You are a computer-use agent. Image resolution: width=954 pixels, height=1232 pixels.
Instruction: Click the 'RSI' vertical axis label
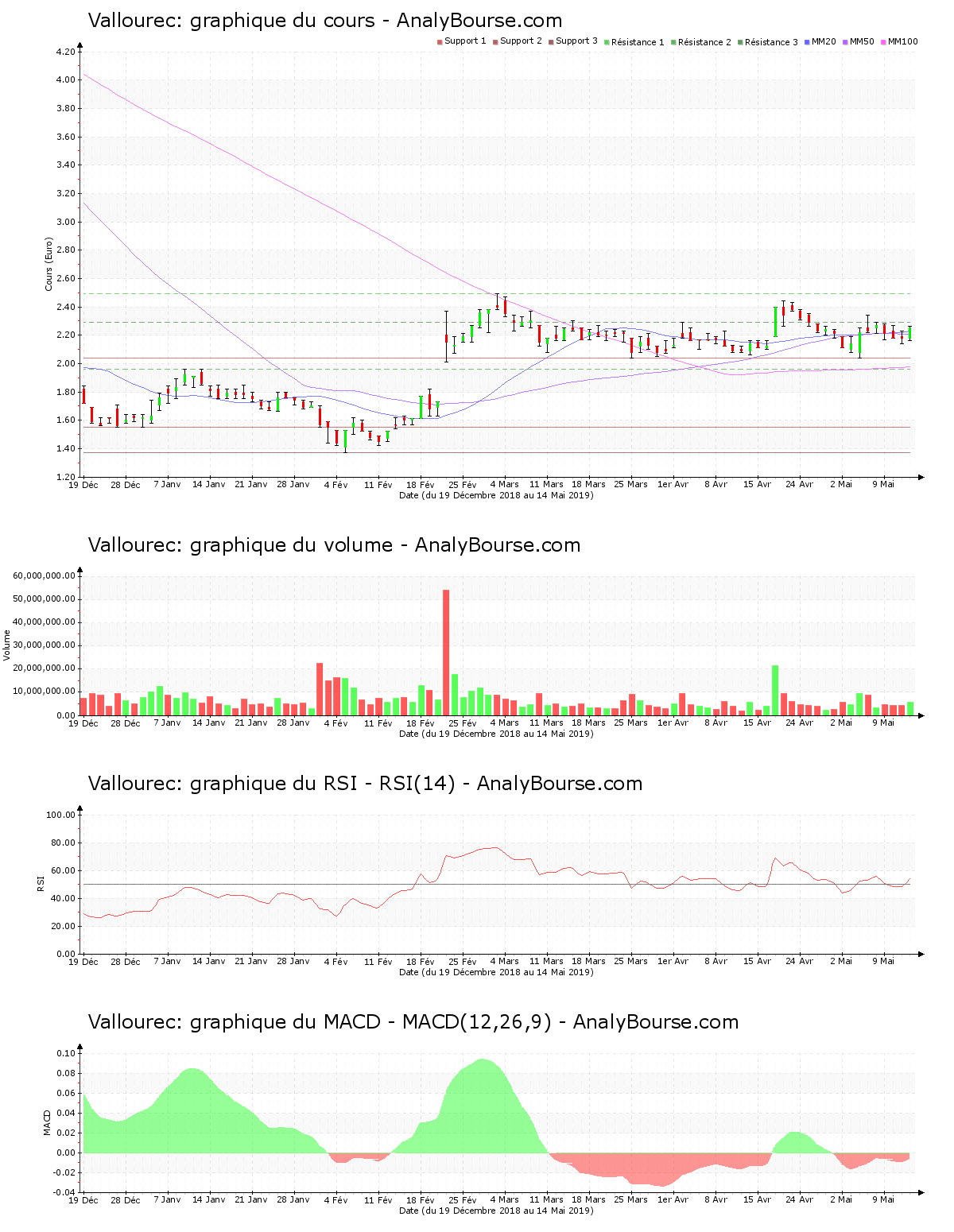(x=41, y=883)
